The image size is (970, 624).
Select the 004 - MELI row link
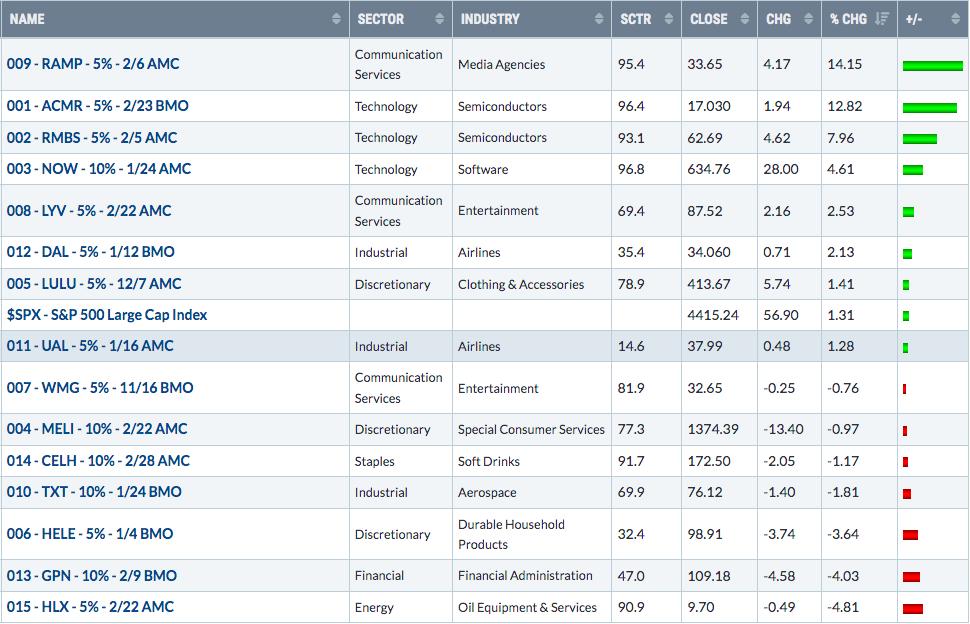(97, 429)
